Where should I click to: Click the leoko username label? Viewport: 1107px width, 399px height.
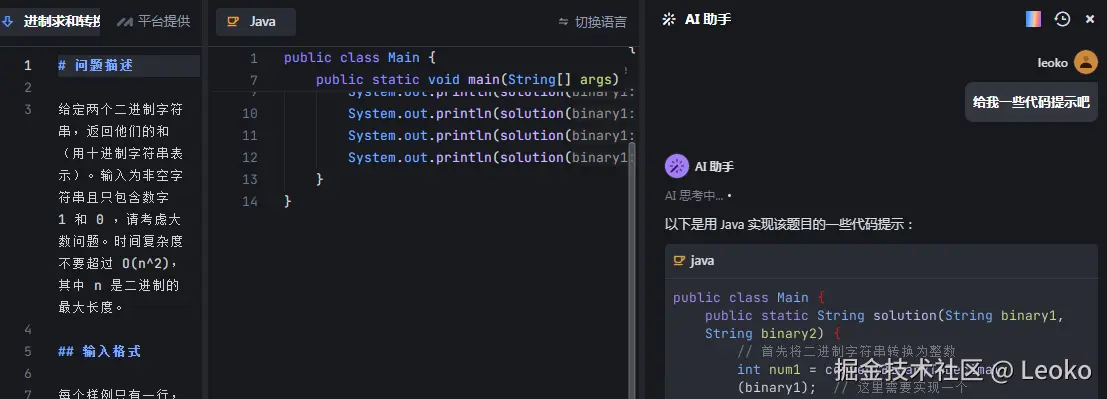click(x=1053, y=63)
